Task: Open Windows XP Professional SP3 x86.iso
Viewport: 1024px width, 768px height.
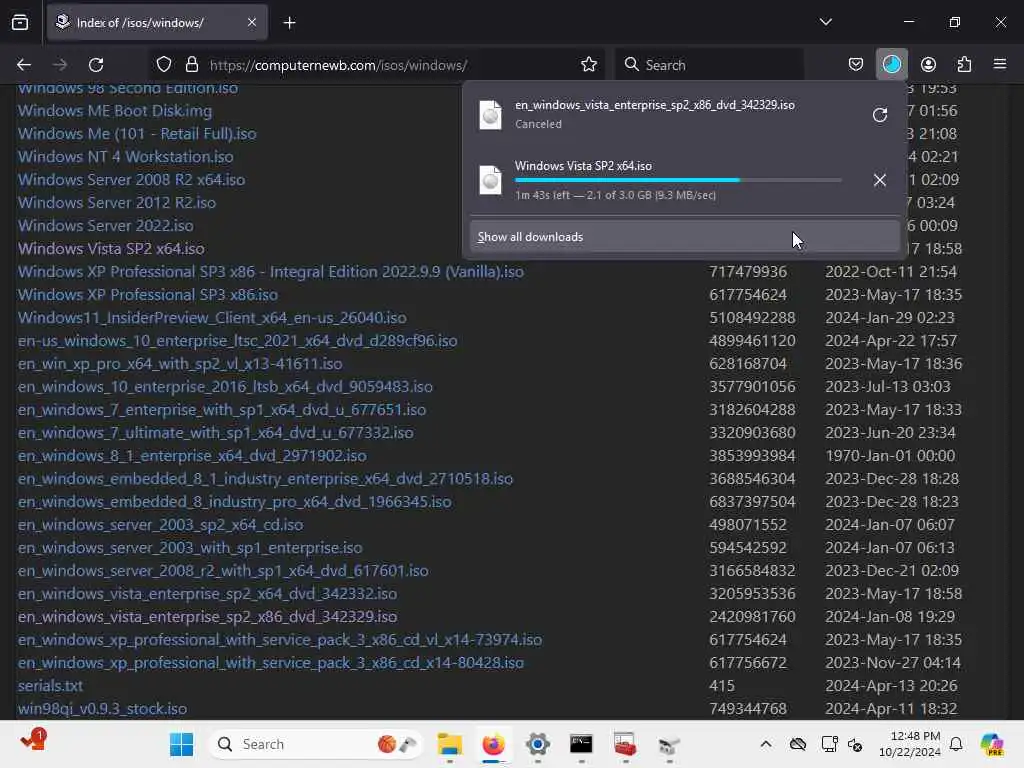Action: pos(148,295)
